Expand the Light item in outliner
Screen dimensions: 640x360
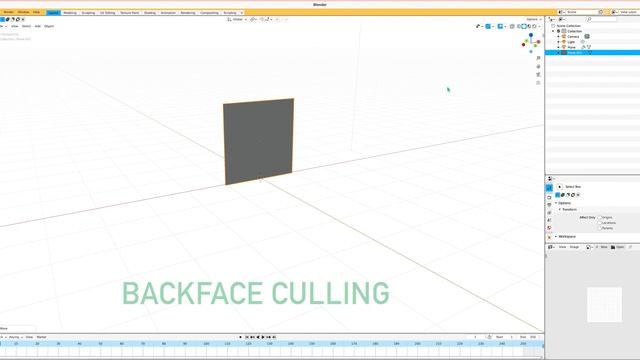558,42
